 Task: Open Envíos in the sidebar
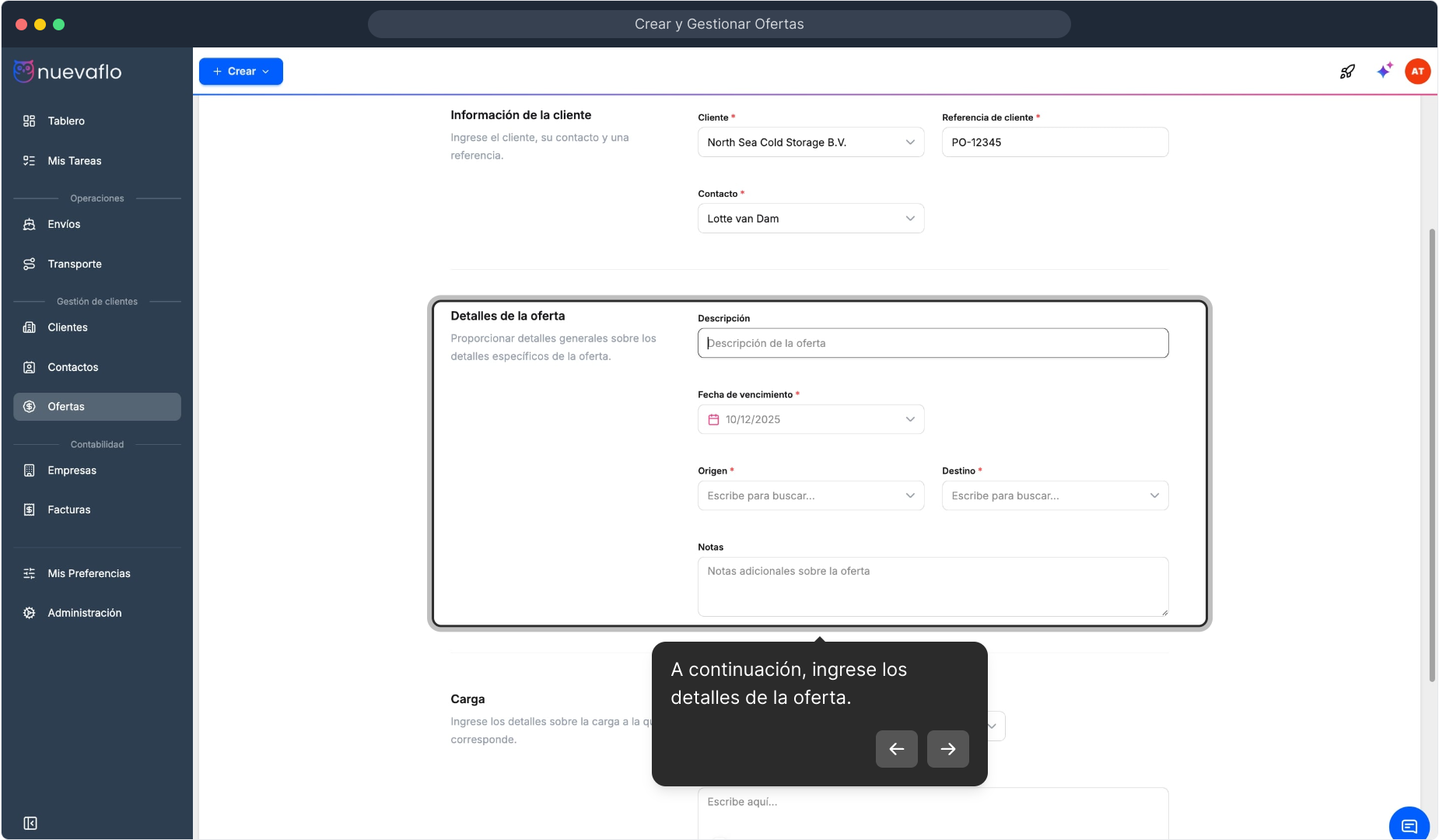pyautogui.click(x=64, y=224)
